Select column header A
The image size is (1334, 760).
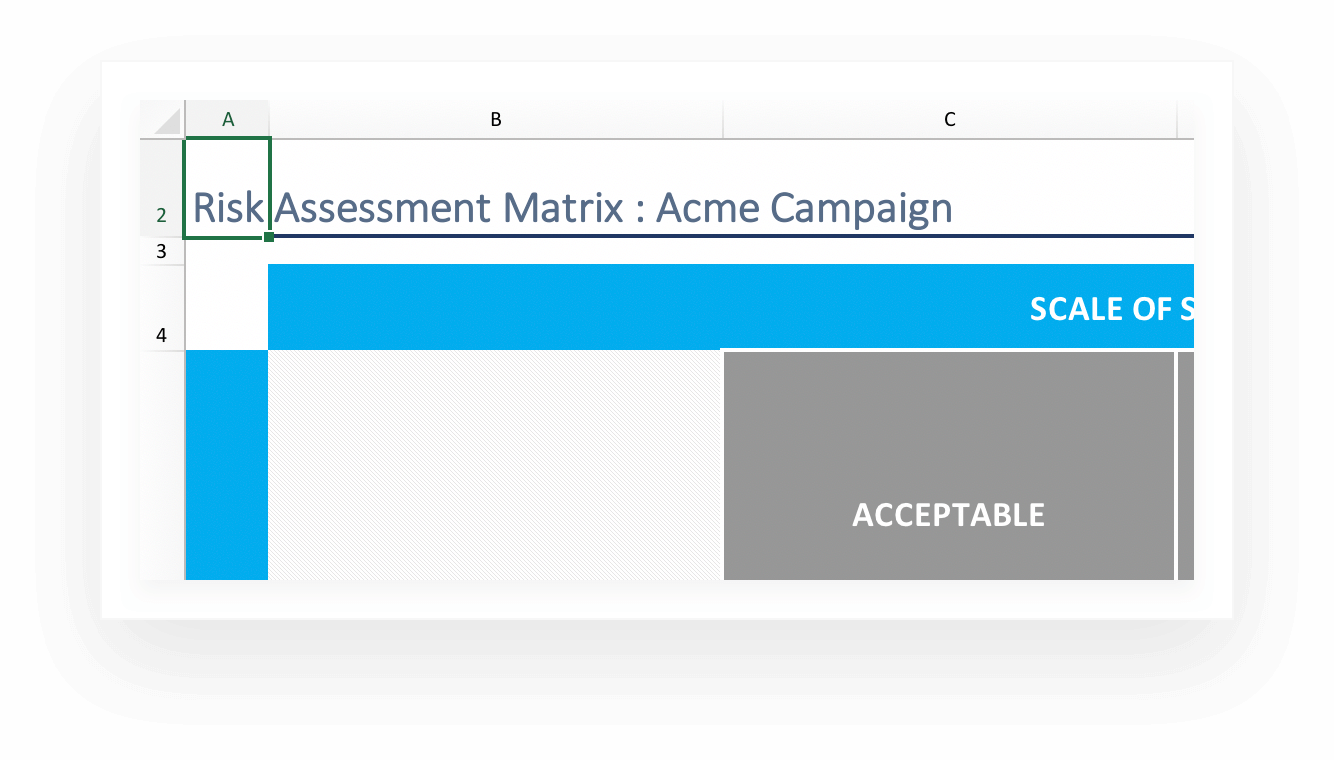point(227,118)
